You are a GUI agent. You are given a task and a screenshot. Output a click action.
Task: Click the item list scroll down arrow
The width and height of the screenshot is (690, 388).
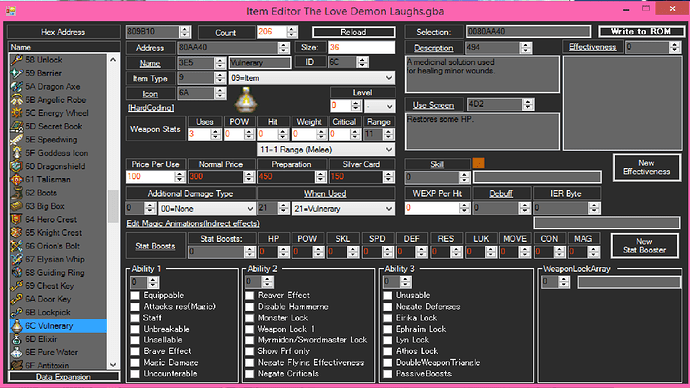113,364
